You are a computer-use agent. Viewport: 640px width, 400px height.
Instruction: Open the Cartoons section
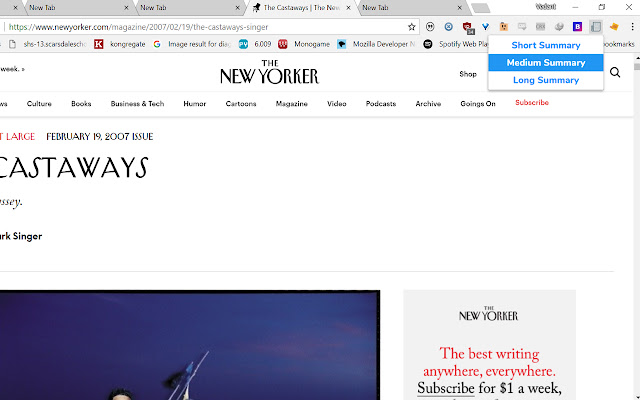241,104
